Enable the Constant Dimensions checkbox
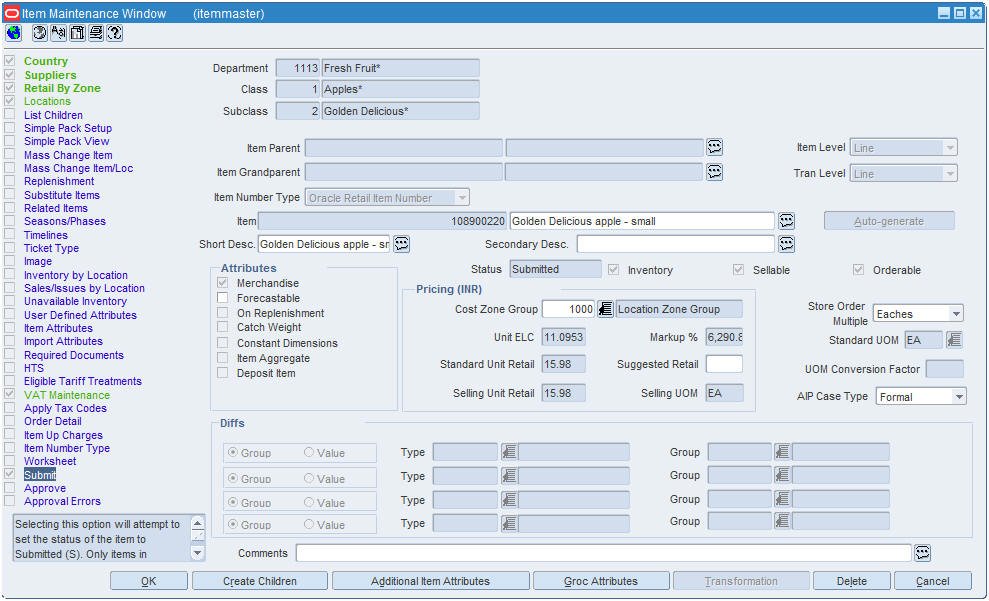This screenshot has height=601, width=989. (x=223, y=342)
